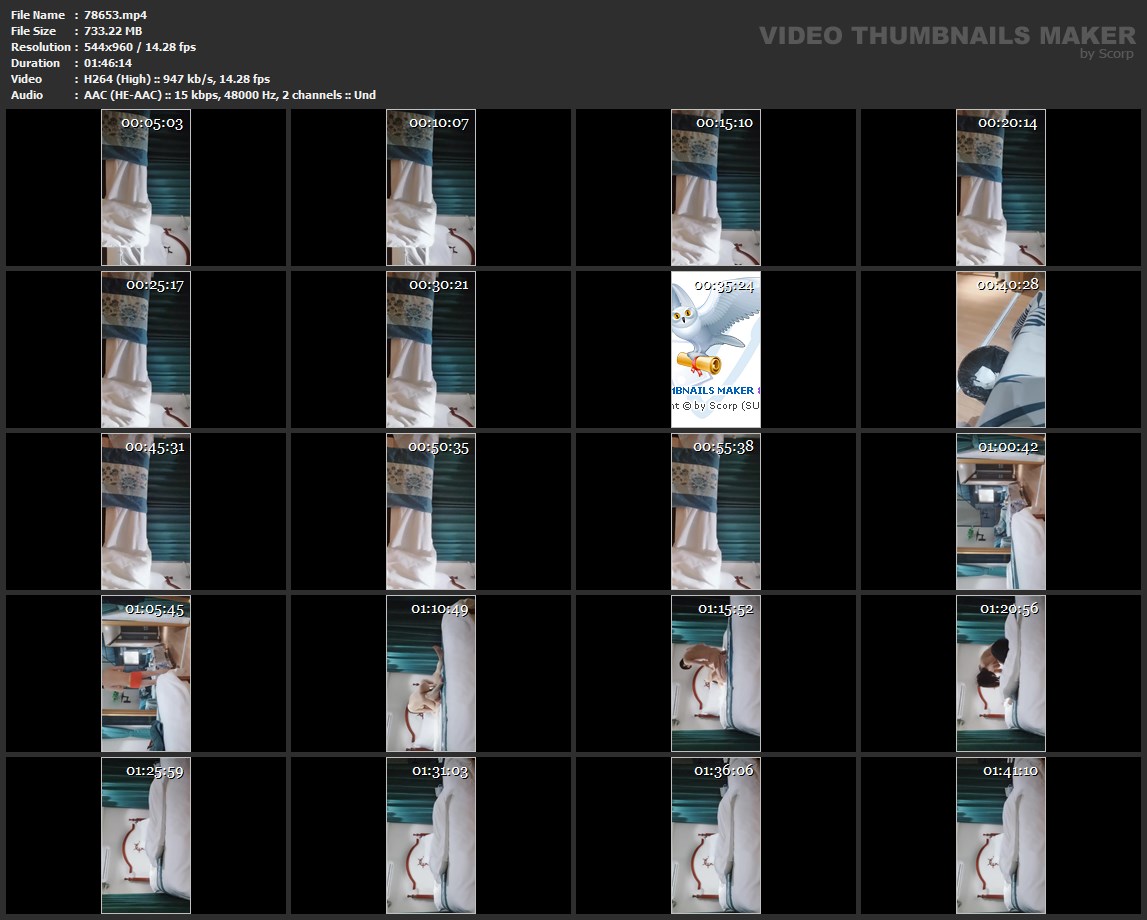
Task: Click the Video Thumbnails Maker watermark title
Action: pos(947,36)
